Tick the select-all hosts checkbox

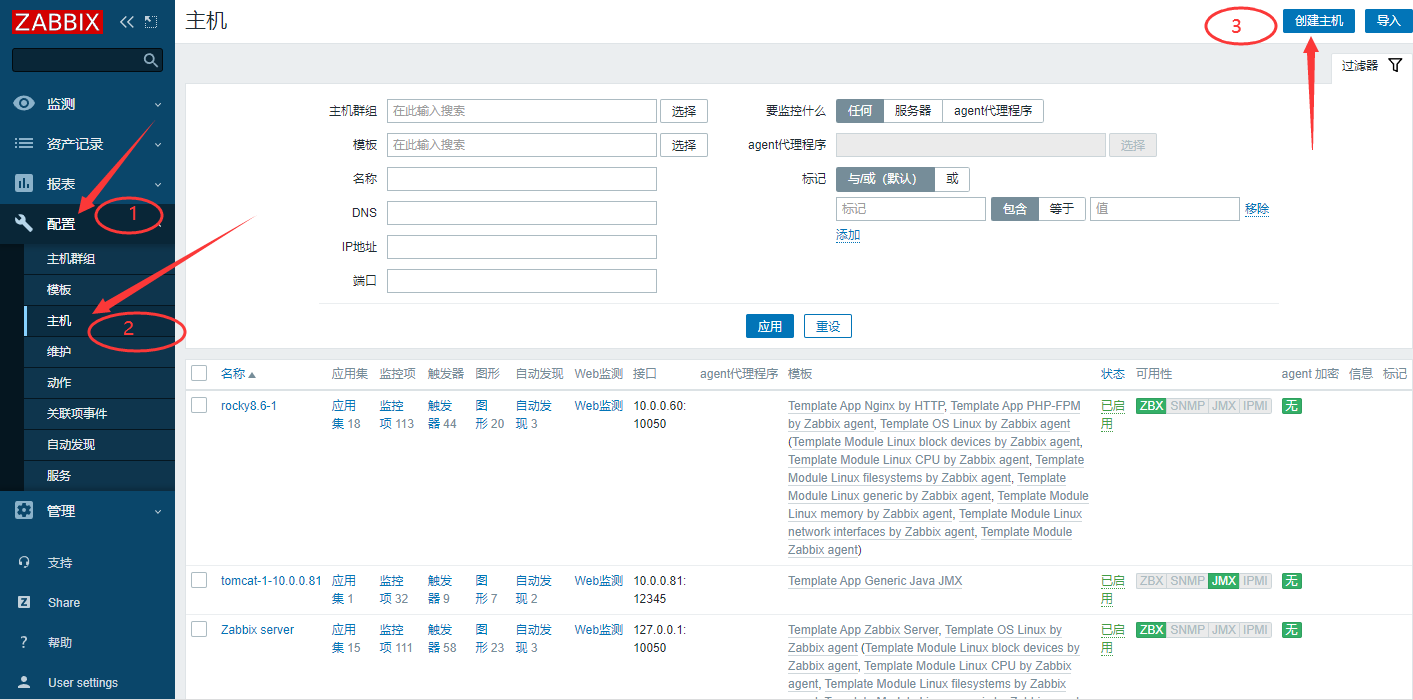coord(199,373)
